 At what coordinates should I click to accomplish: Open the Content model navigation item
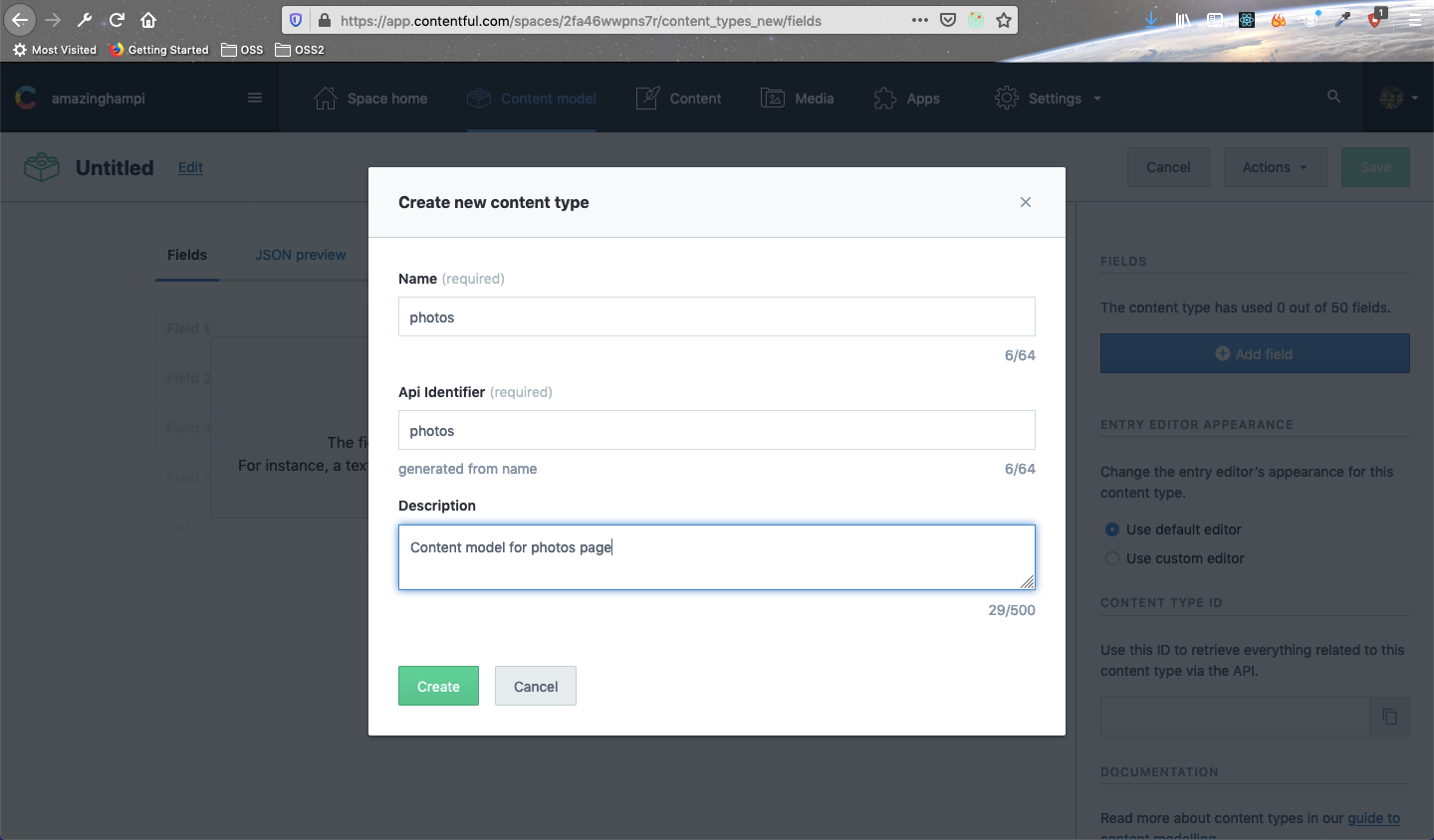tap(532, 98)
